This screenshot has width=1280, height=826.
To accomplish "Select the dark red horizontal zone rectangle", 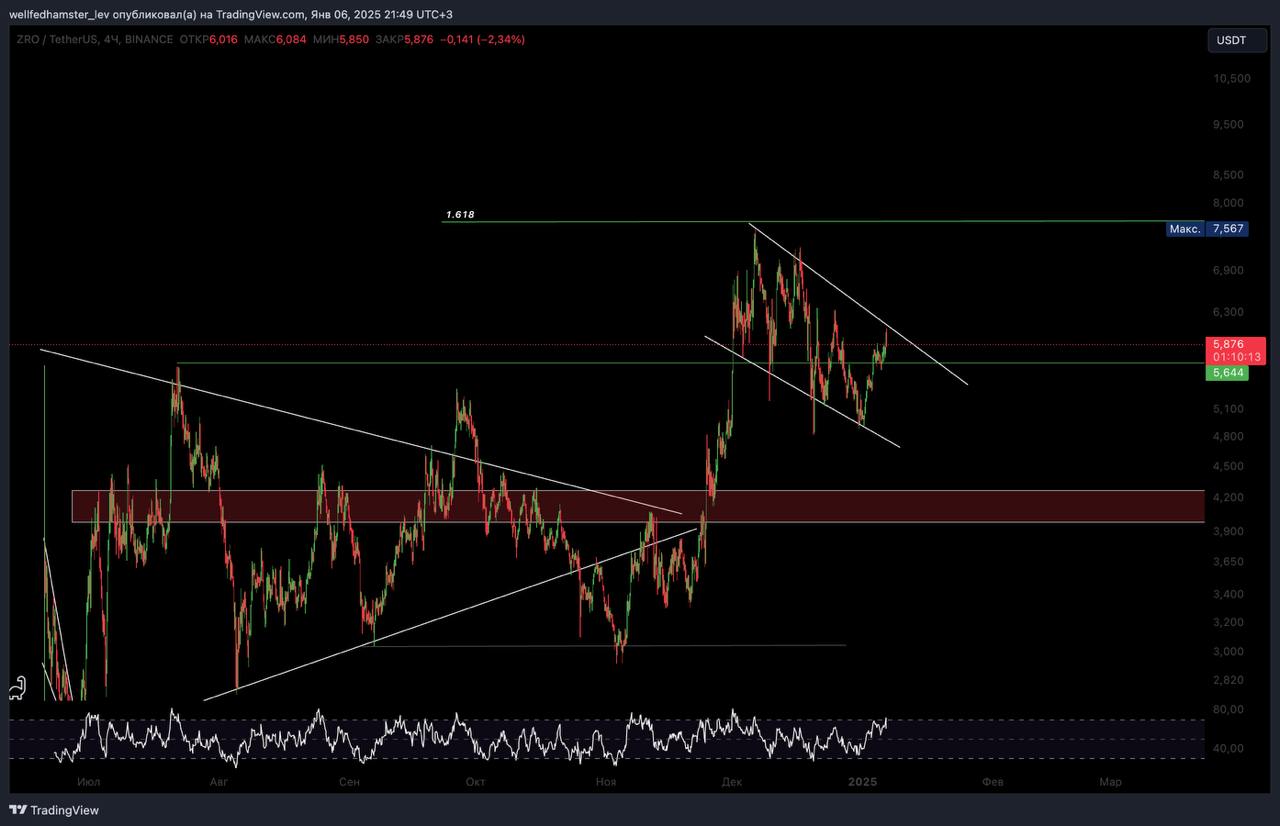I will pyautogui.click(x=638, y=506).
